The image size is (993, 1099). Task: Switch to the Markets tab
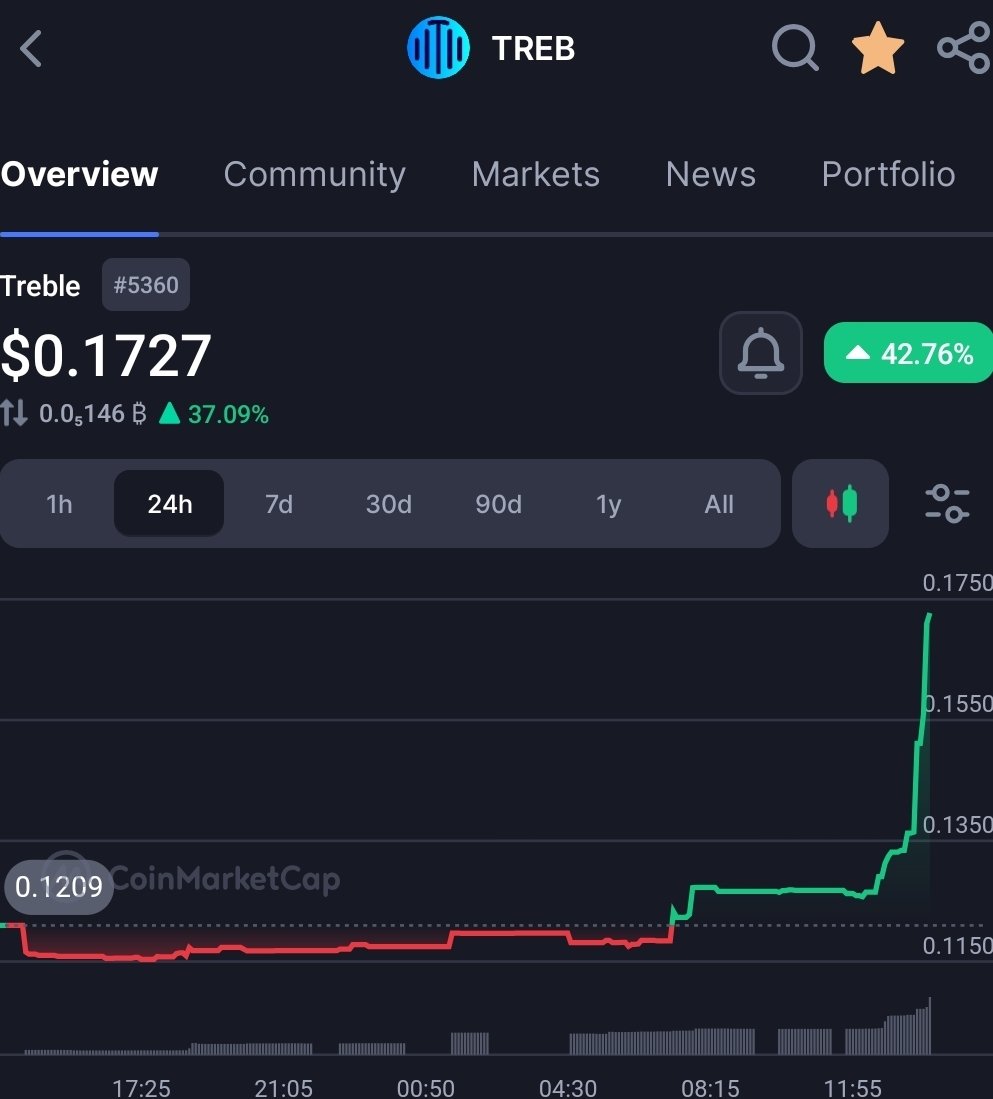(x=535, y=174)
